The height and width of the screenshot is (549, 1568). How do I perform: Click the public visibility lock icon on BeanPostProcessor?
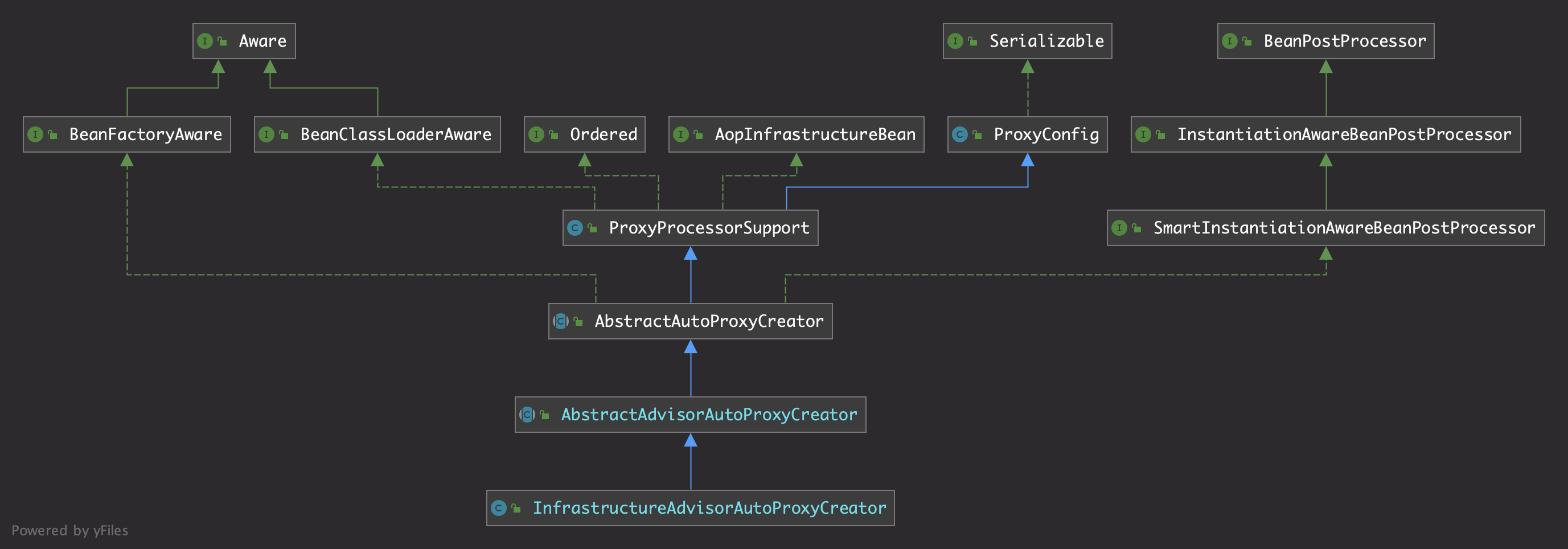1247,41
